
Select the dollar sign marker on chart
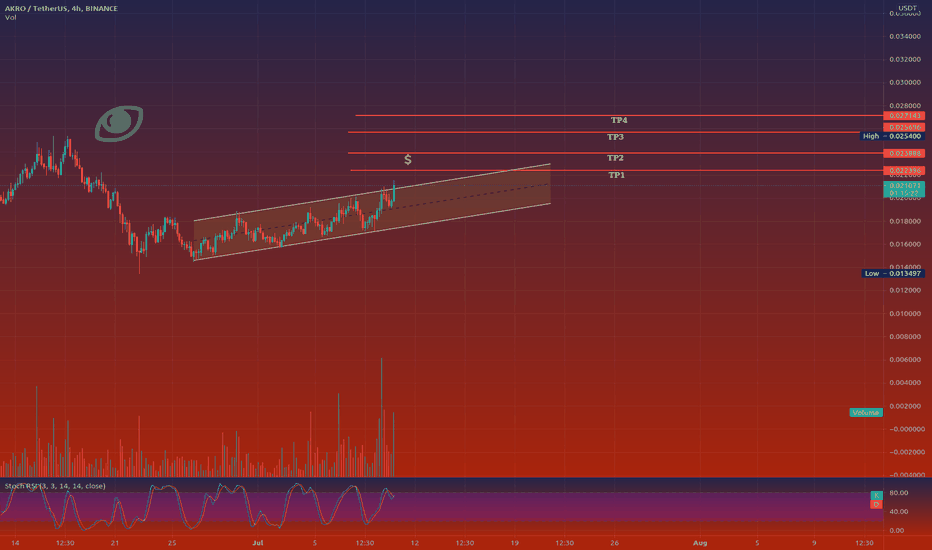408,159
